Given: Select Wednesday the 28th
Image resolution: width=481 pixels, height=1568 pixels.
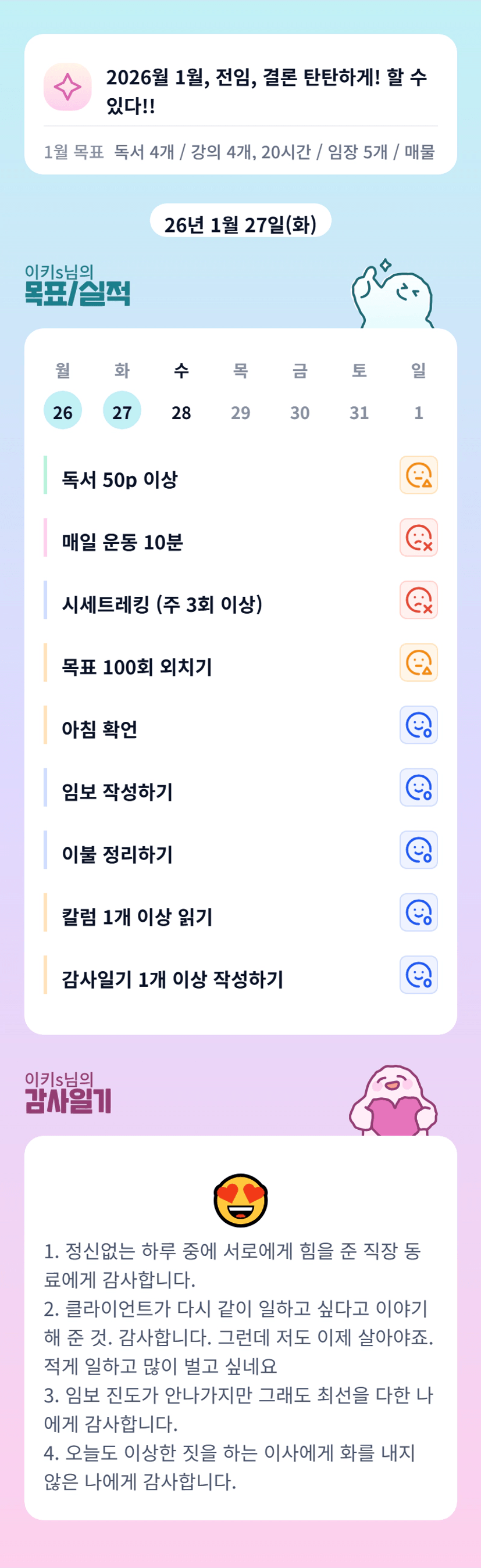Looking at the screenshot, I should pyautogui.click(x=181, y=412).
